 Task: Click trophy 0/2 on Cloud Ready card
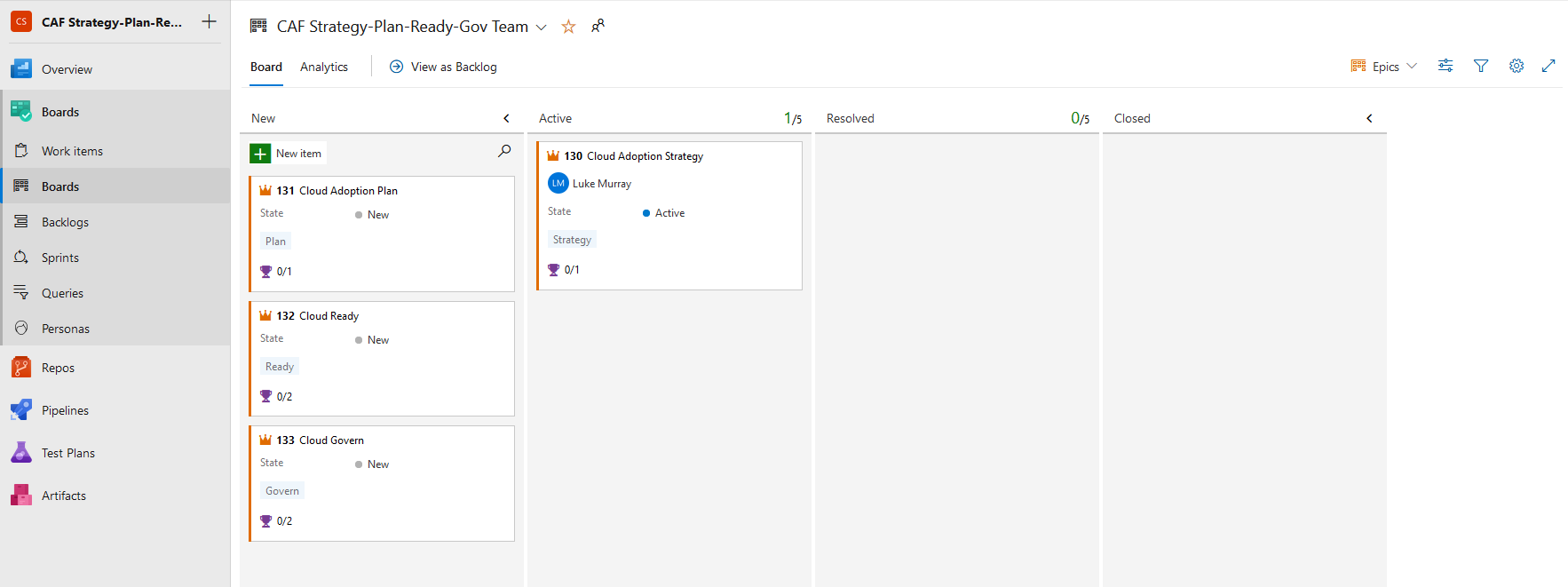click(x=275, y=397)
